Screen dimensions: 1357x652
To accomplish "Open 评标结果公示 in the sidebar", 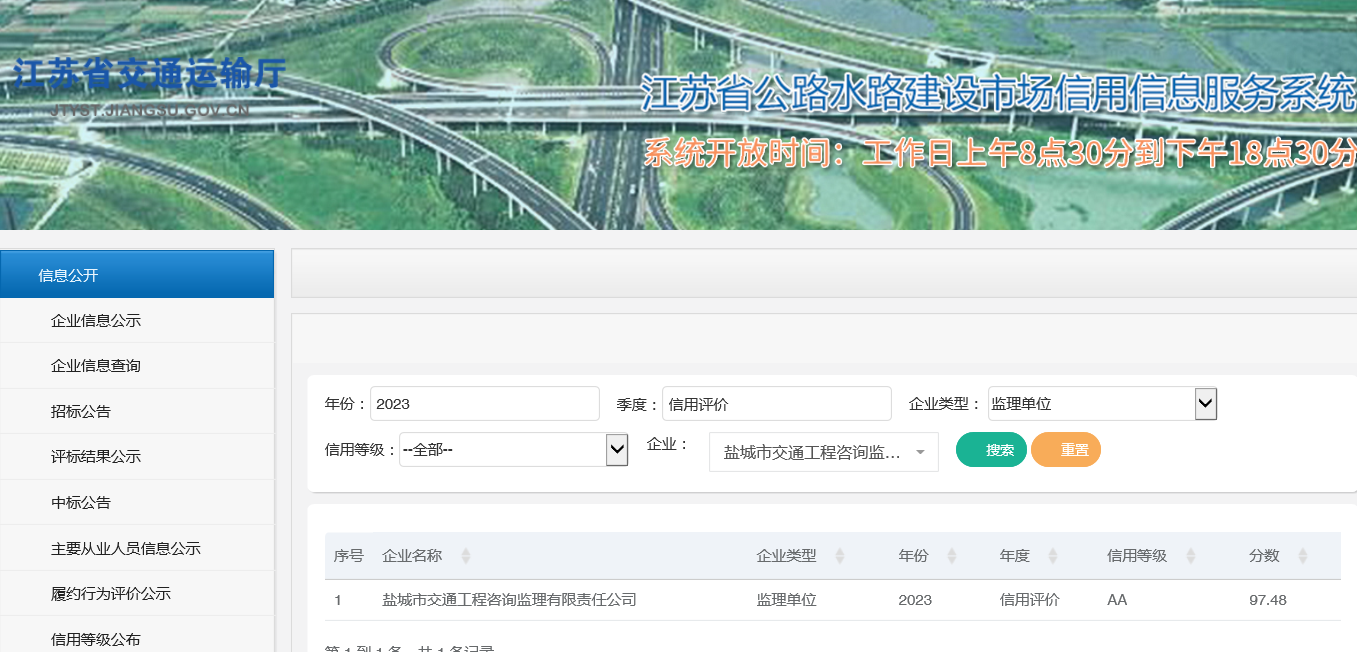I will 96,457.
